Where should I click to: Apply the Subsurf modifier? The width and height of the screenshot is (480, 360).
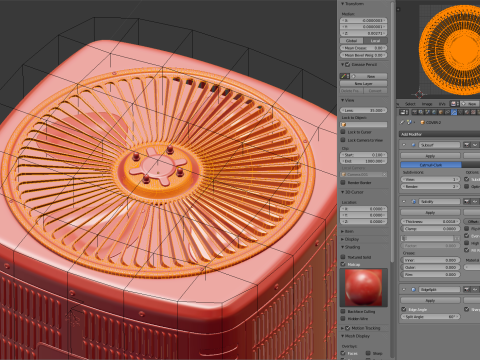pos(431,156)
